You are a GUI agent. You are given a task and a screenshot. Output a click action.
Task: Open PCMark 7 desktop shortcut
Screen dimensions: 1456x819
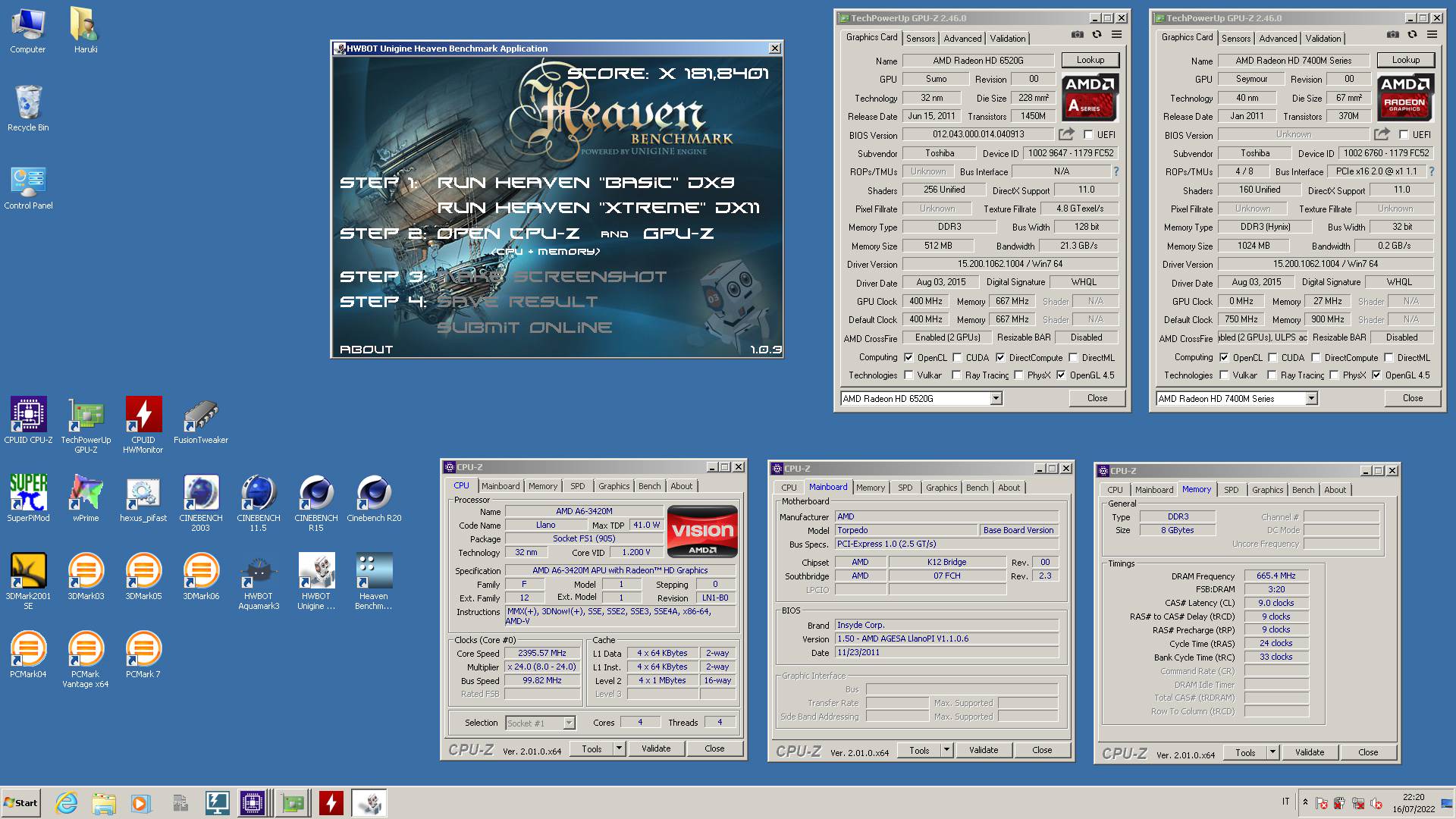tap(143, 655)
